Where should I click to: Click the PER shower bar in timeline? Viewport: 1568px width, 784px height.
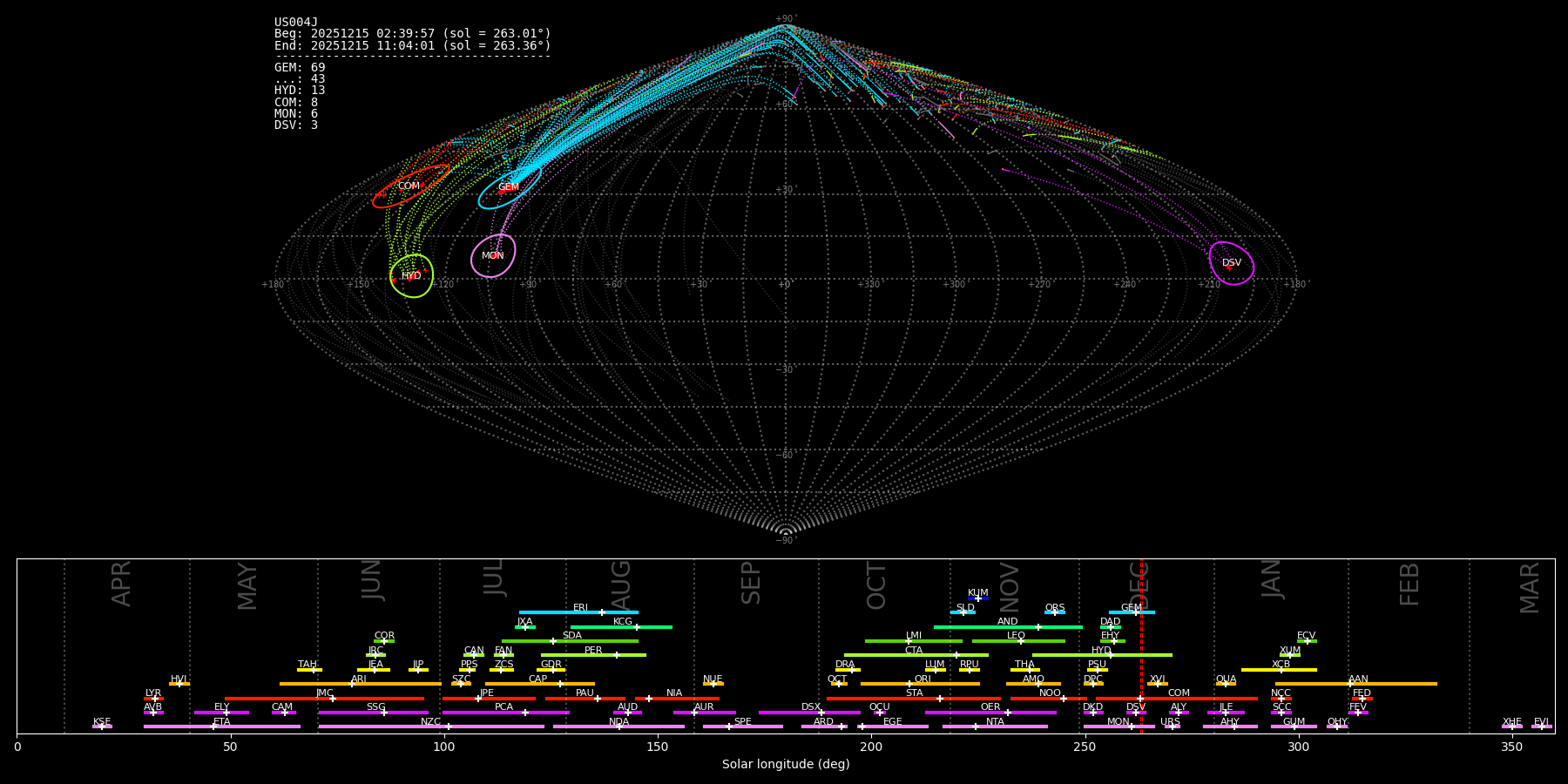(x=593, y=655)
